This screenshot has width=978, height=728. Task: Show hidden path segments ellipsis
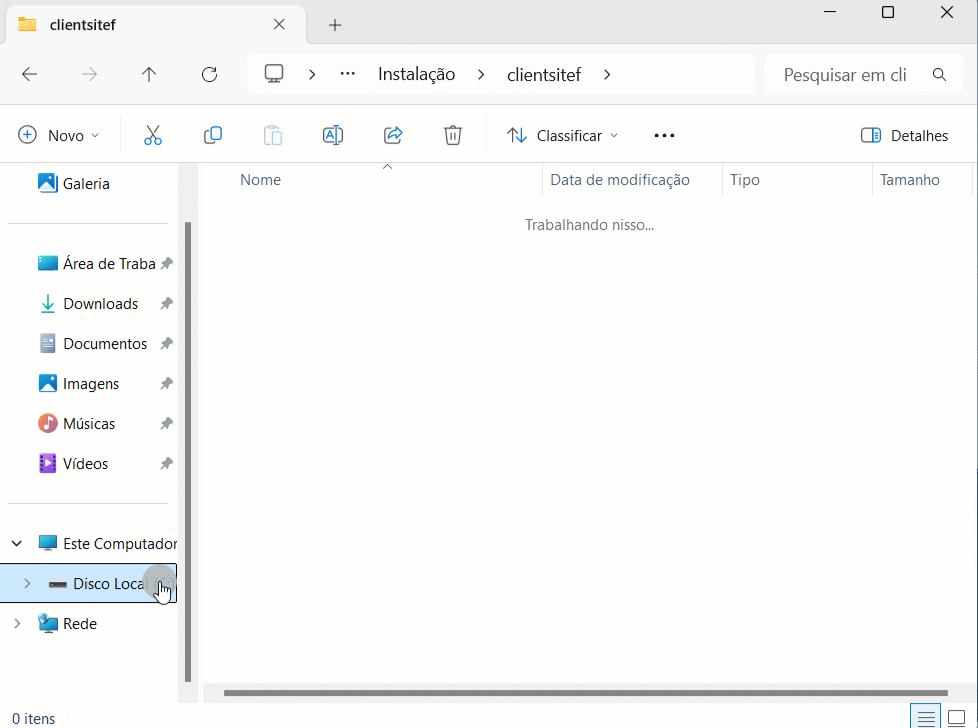point(347,74)
